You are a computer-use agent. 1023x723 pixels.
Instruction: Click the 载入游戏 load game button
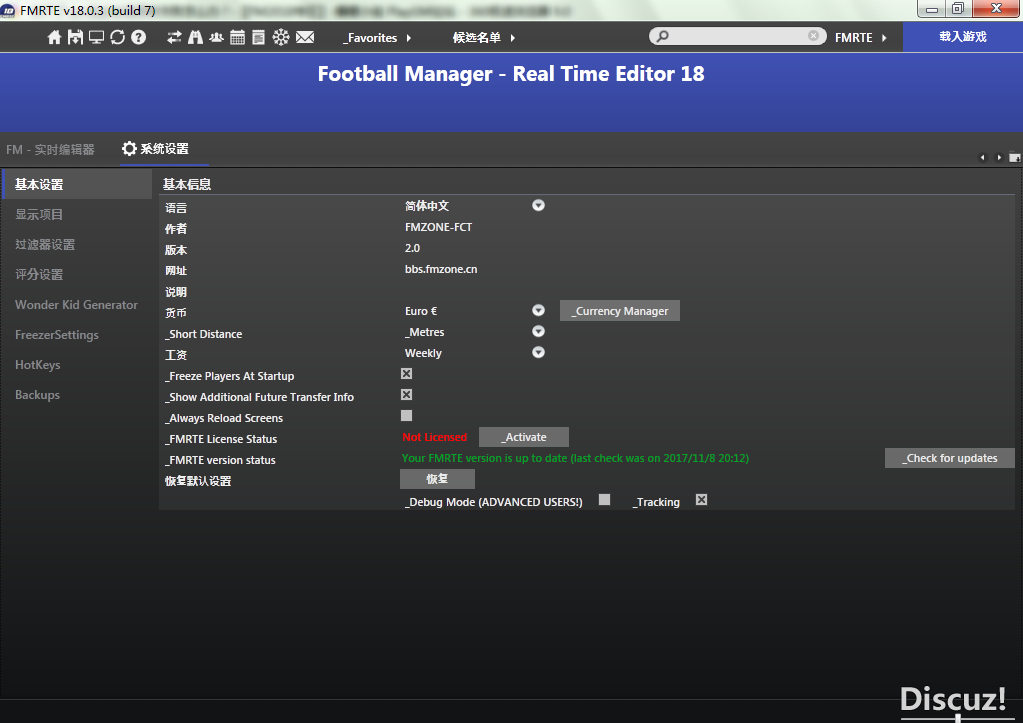click(x=963, y=37)
